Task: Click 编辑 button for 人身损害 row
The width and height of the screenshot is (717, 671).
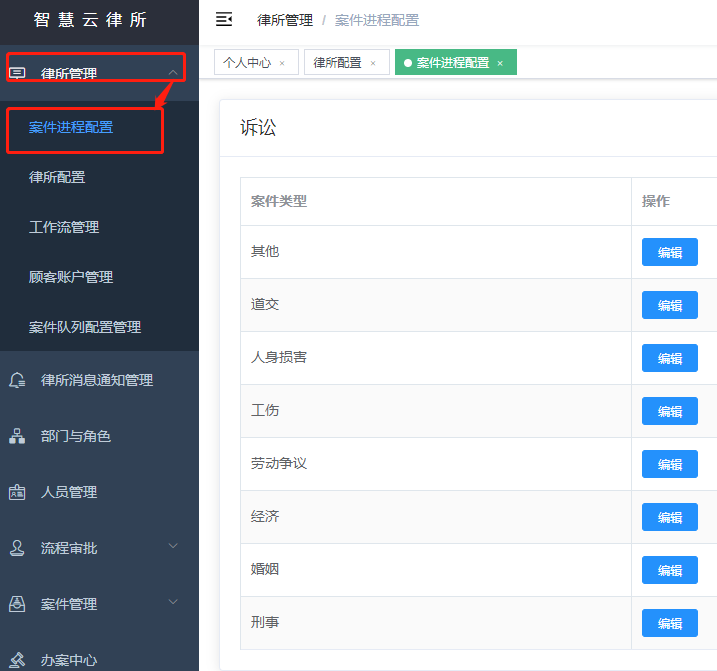Action: 669,358
